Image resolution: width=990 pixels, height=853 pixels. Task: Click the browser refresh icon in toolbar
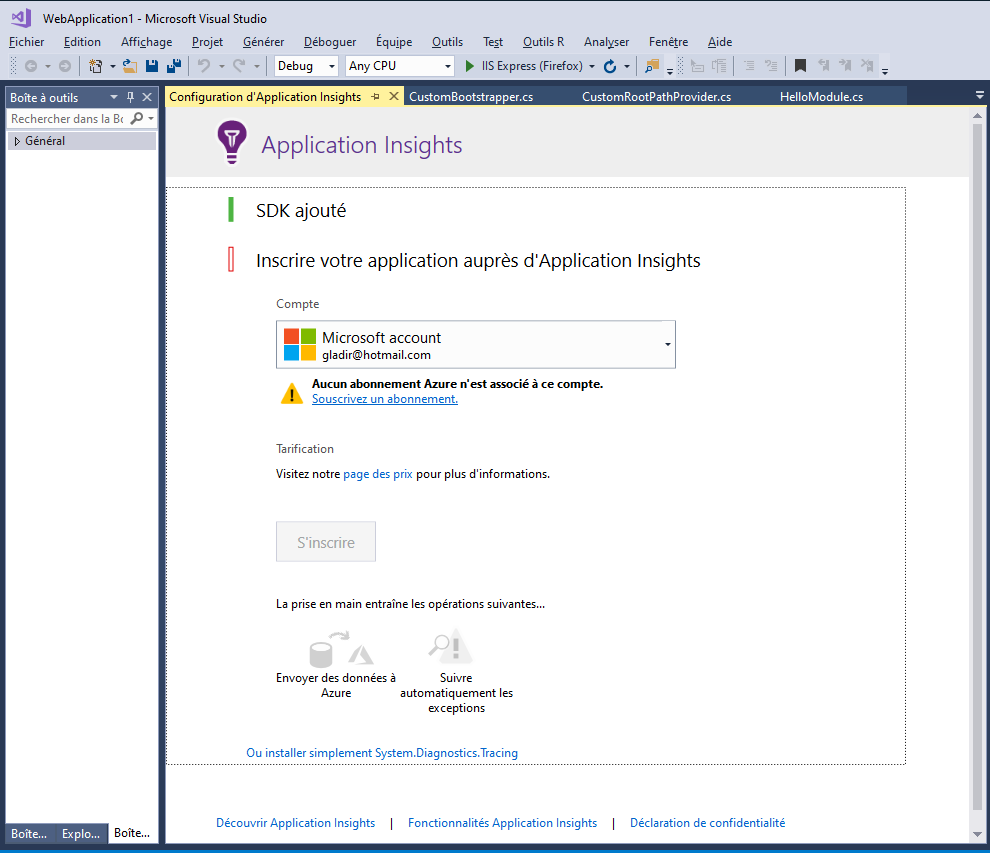coord(609,66)
